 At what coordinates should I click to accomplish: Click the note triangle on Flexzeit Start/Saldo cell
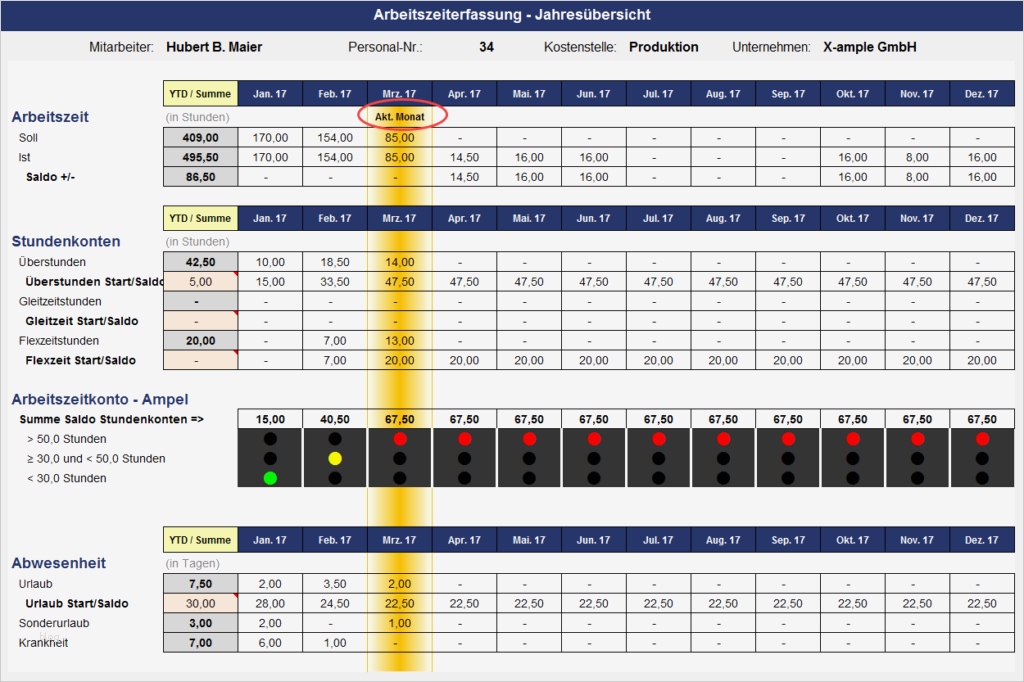234,354
